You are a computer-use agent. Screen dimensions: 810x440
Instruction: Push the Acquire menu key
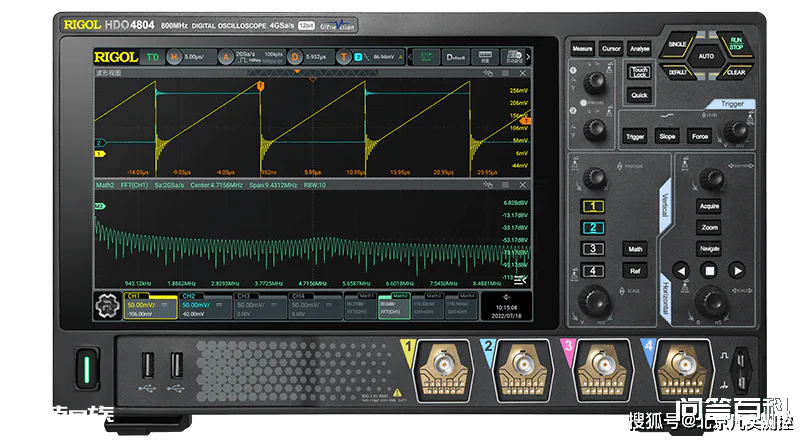pyautogui.click(x=710, y=206)
